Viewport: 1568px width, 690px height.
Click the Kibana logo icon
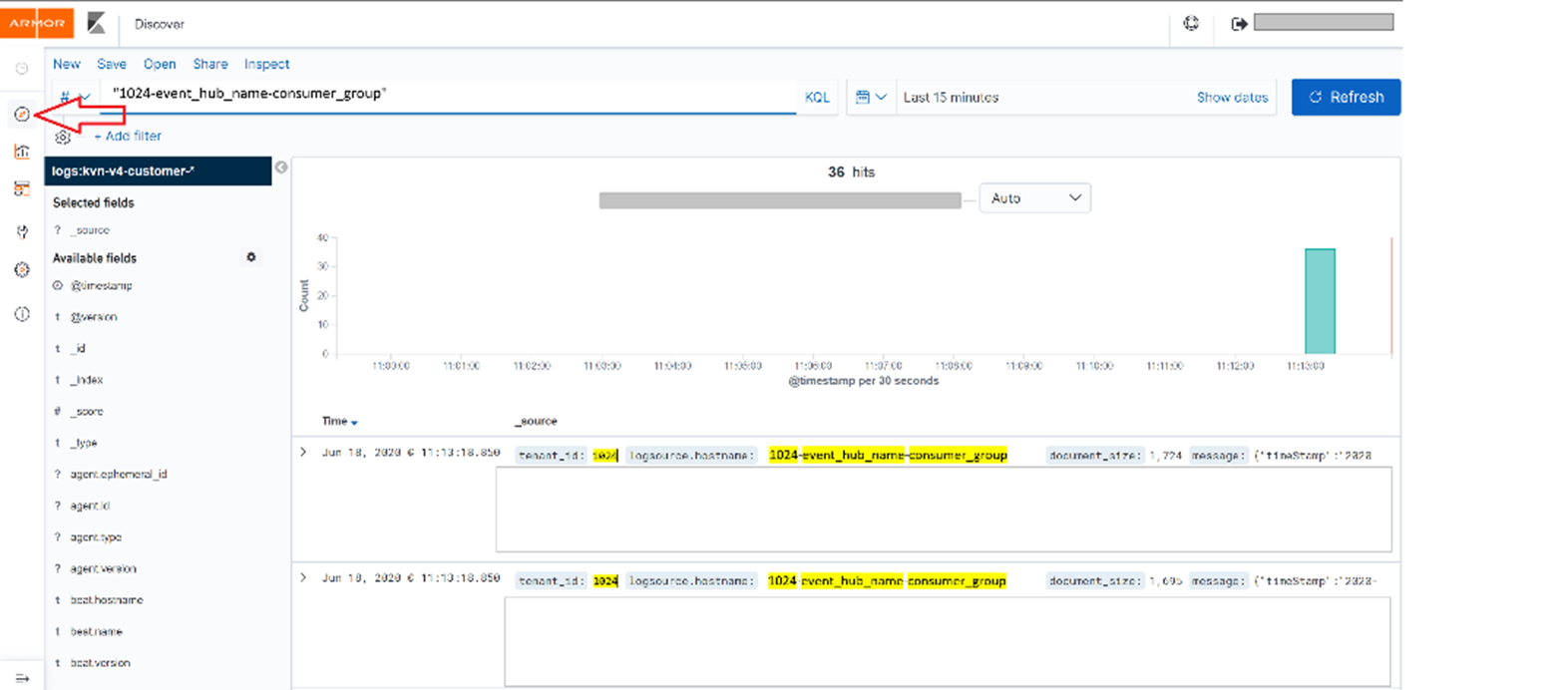point(96,23)
